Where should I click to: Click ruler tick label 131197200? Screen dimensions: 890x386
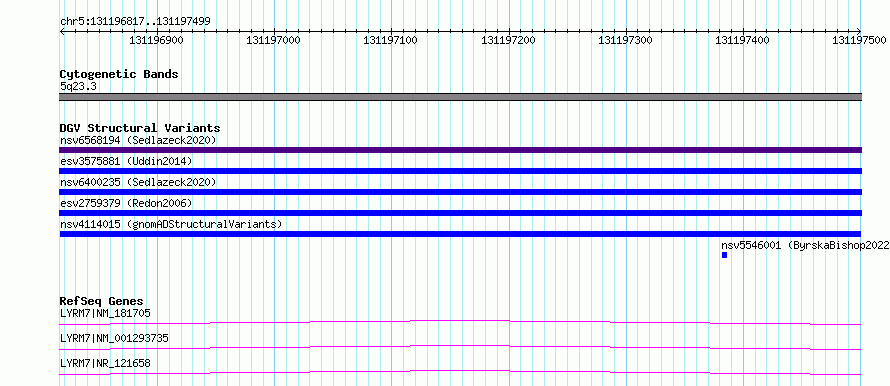(508, 40)
